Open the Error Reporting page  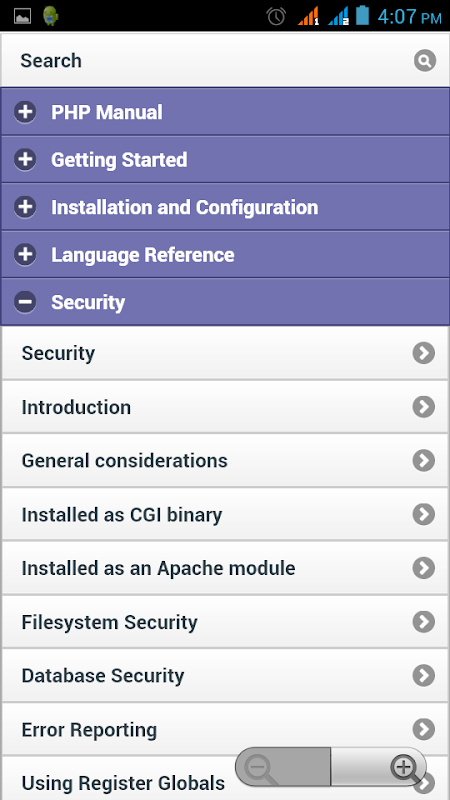tap(225, 729)
